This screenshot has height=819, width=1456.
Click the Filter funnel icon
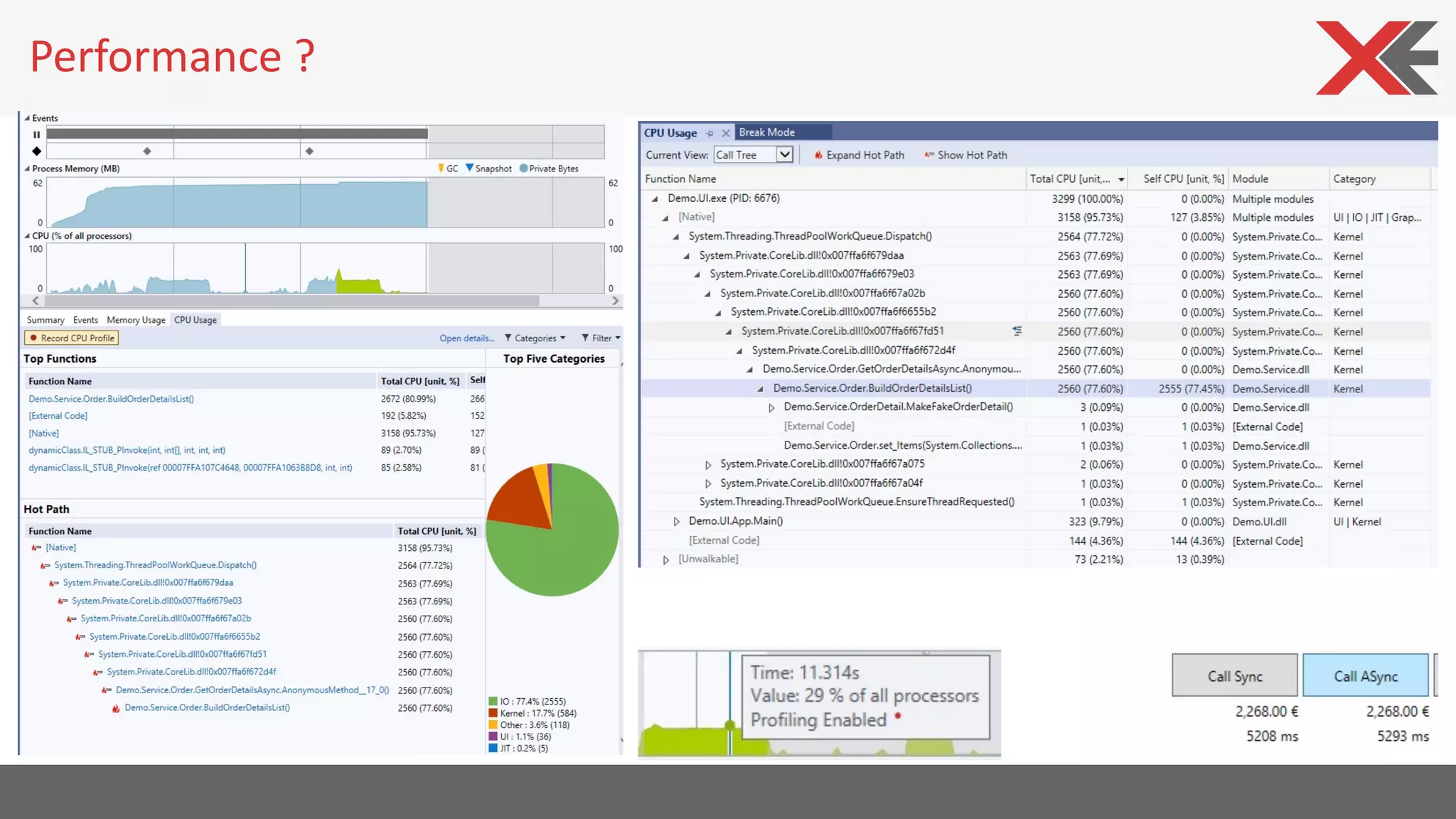[585, 338]
